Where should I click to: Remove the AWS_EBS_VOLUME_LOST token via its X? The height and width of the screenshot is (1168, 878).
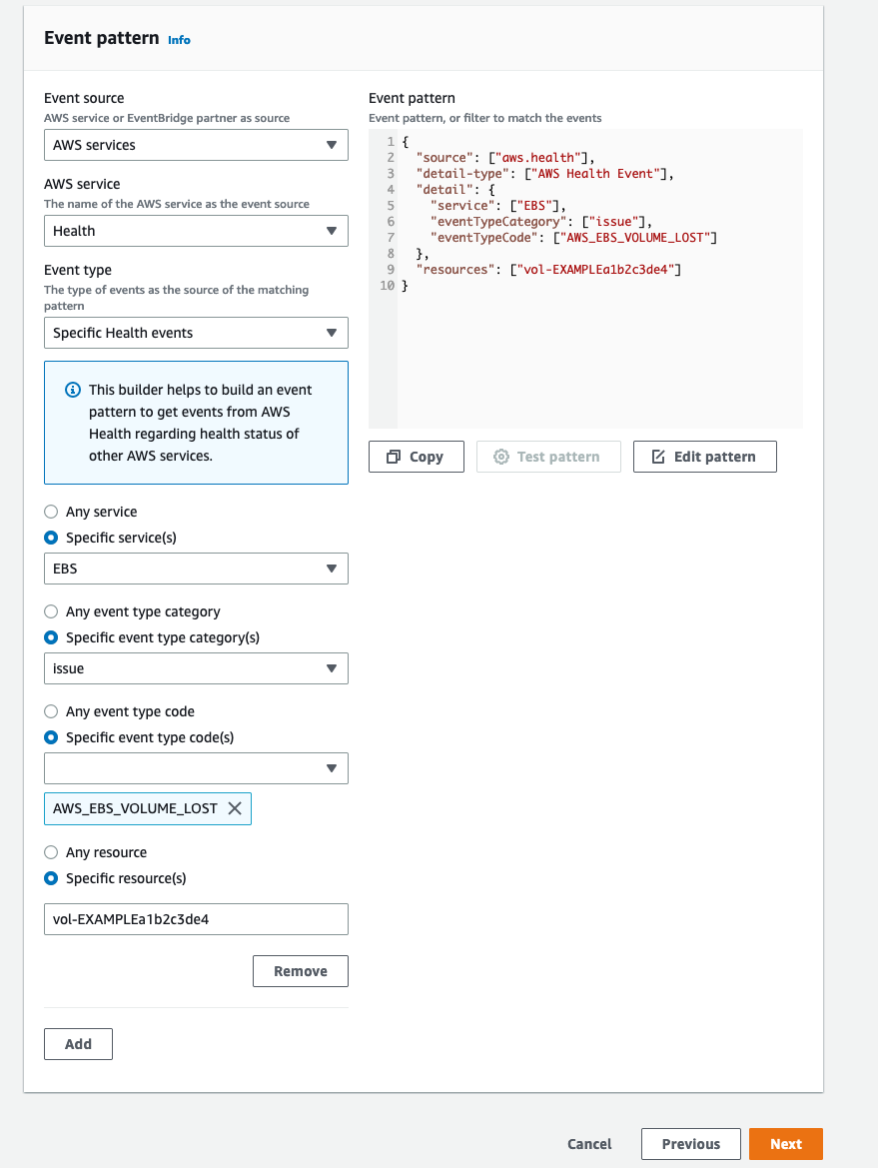233,808
